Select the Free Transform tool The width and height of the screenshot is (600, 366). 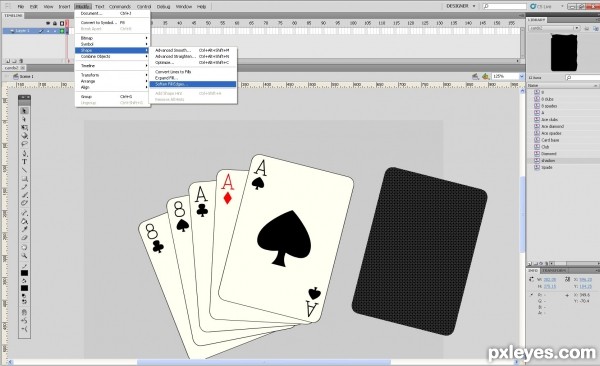(x=24, y=127)
